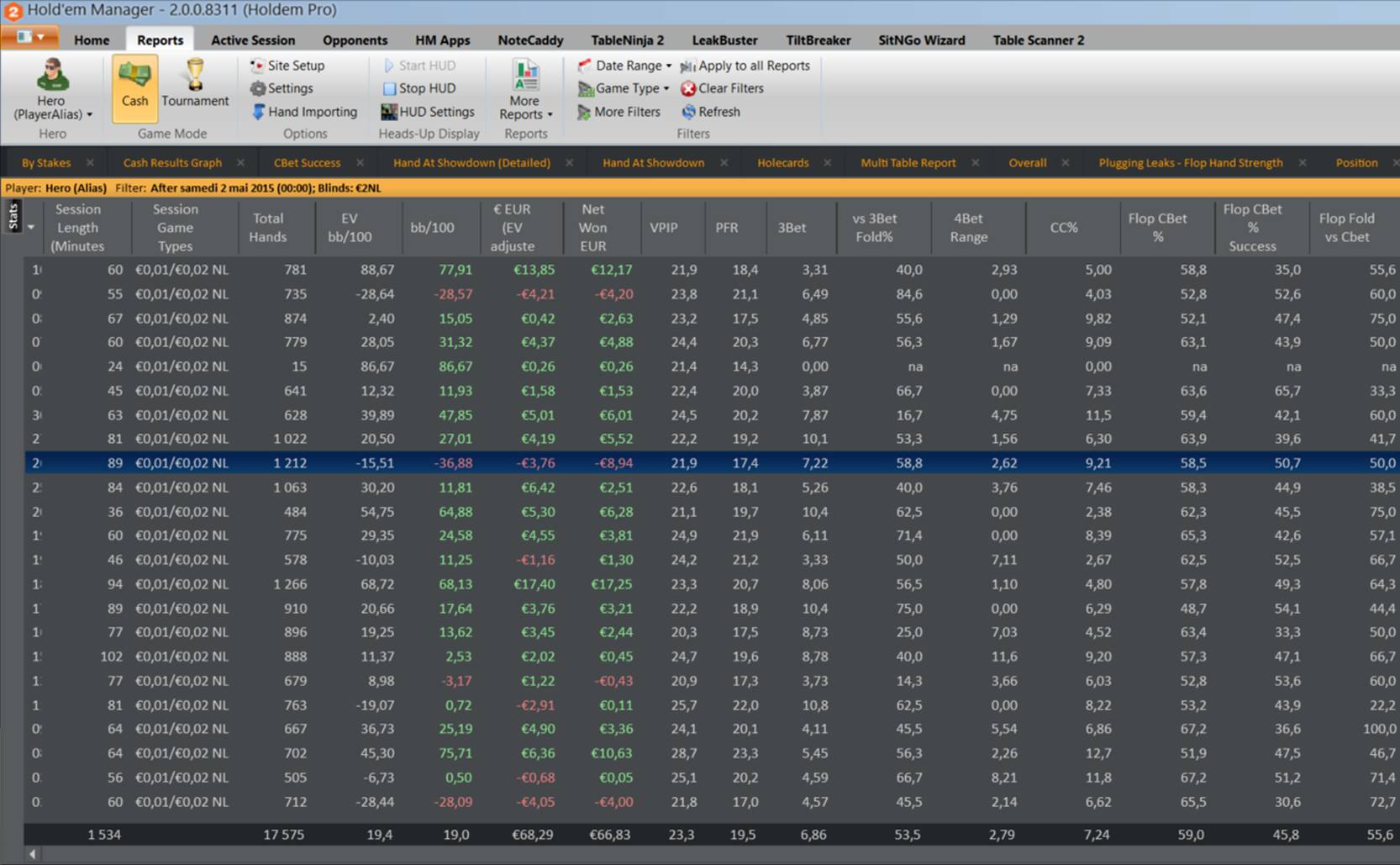
Task: Open More Filters
Action: [618, 112]
